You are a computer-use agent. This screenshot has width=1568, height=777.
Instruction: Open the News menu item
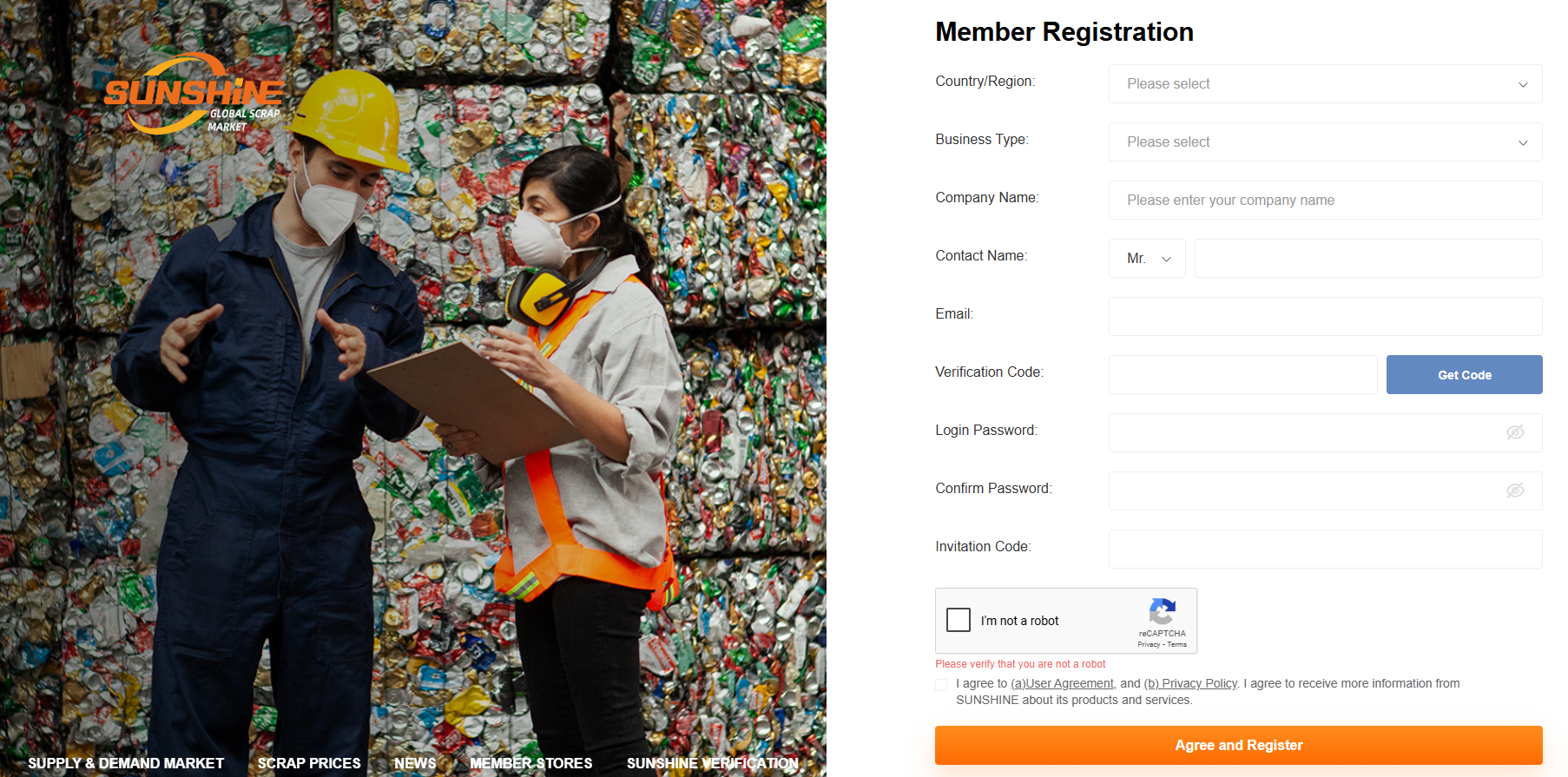click(415, 763)
